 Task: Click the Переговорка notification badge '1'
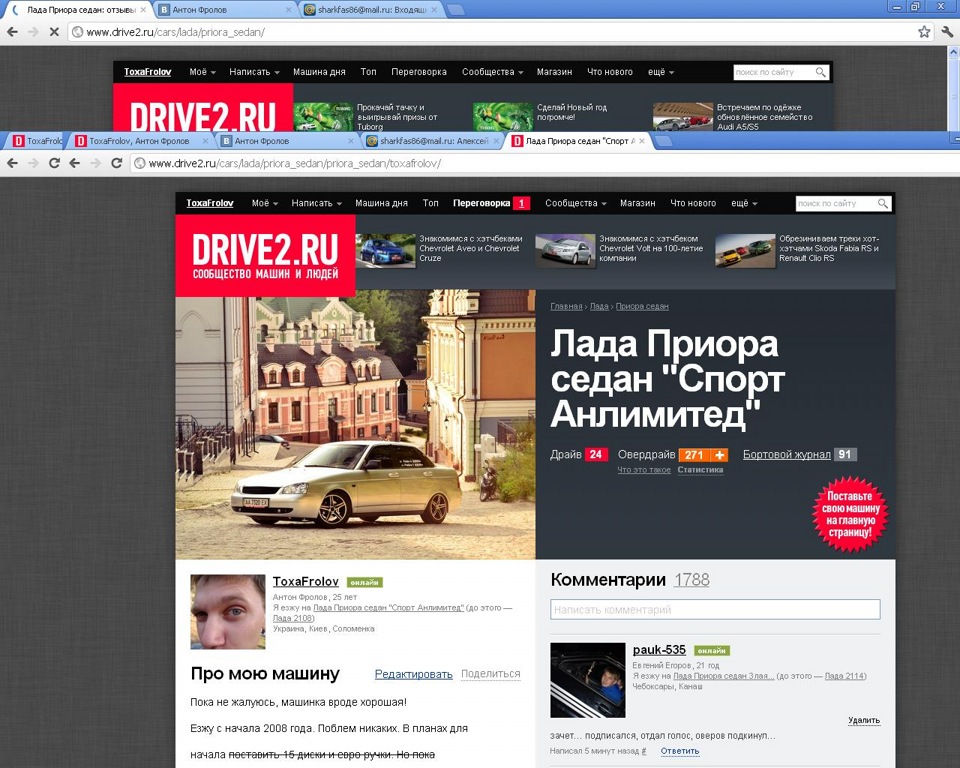(522, 203)
